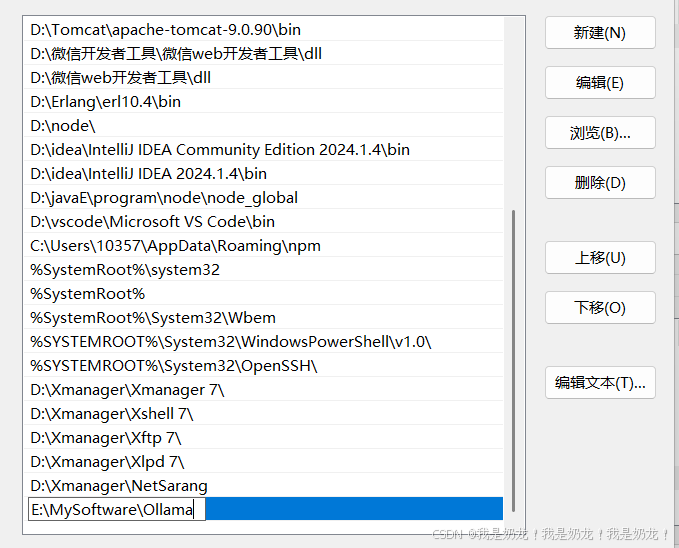This screenshot has height=548, width=679.
Task: Select the System32\OpenSSH\ entry
Action: click(263, 366)
